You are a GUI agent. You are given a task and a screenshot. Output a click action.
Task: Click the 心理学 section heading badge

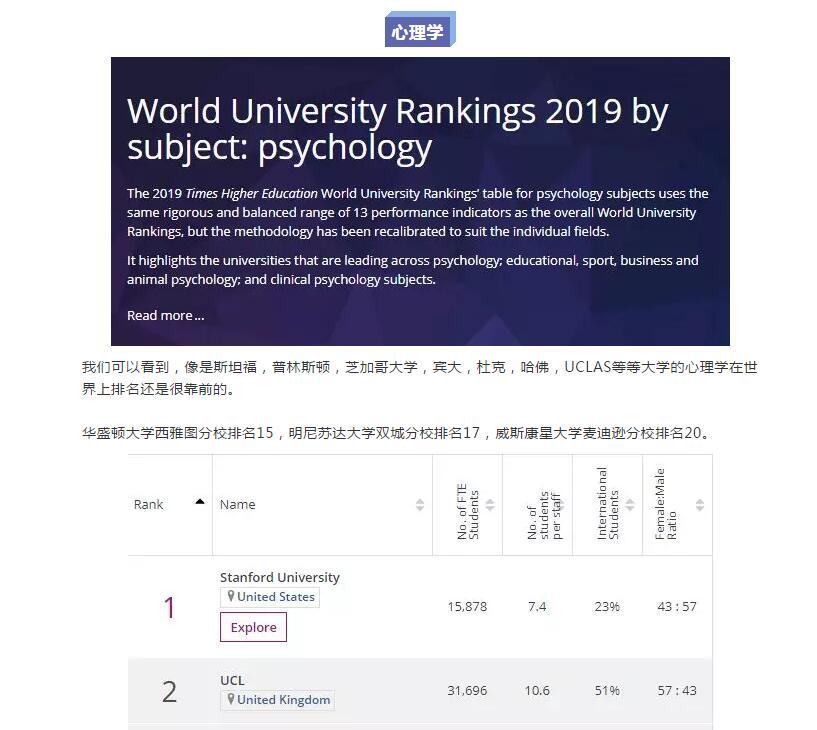[x=418, y=32]
